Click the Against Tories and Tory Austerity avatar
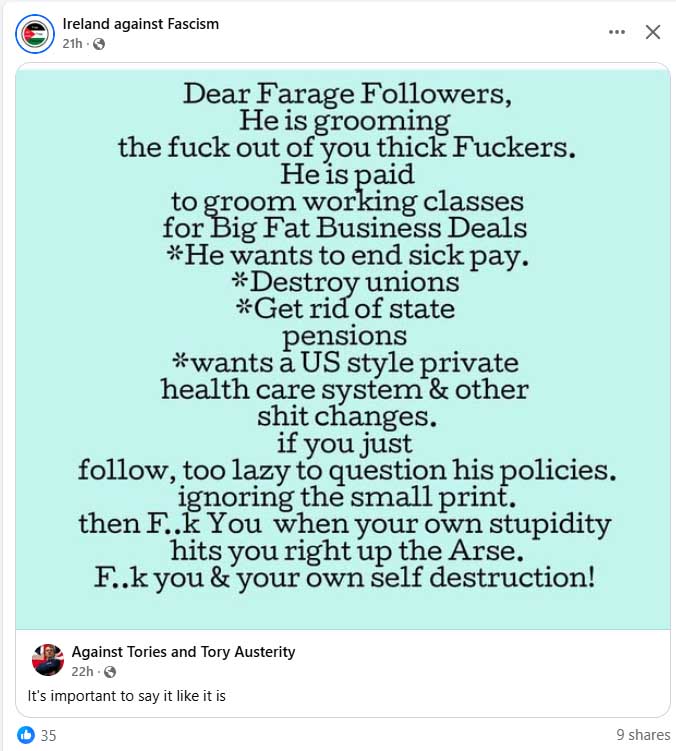Image resolution: width=676 pixels, height=751 pixels. coord(45,660)
